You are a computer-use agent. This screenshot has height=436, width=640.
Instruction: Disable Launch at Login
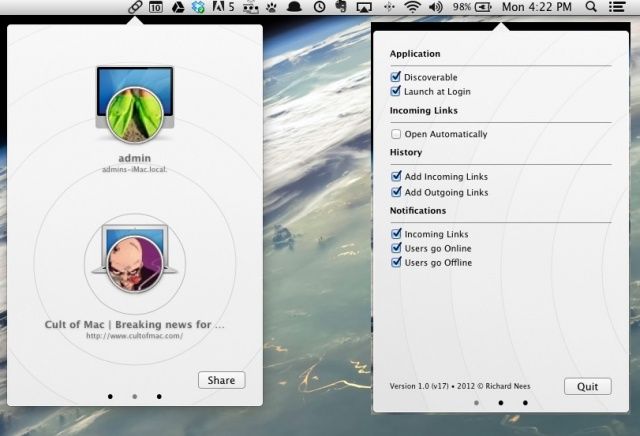pos(397,91)
